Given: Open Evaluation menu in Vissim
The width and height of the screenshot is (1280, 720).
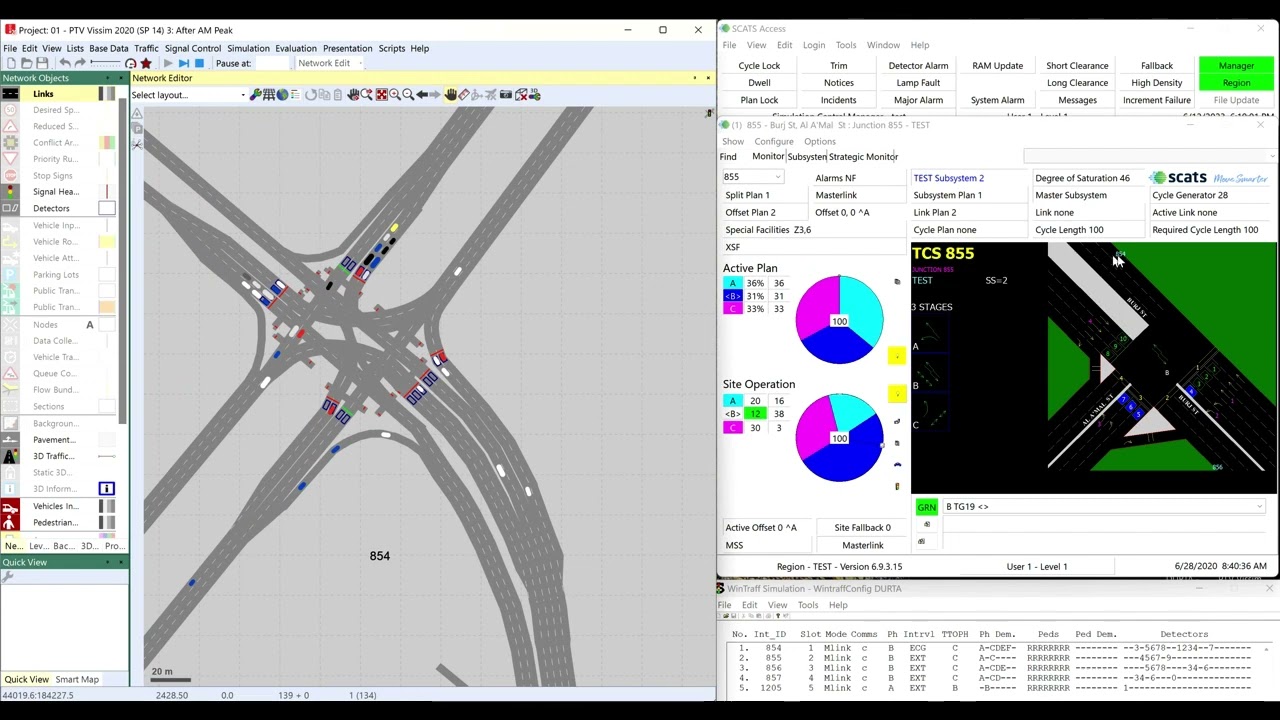Looking at the screenshot, I should (x=296, y=48).
